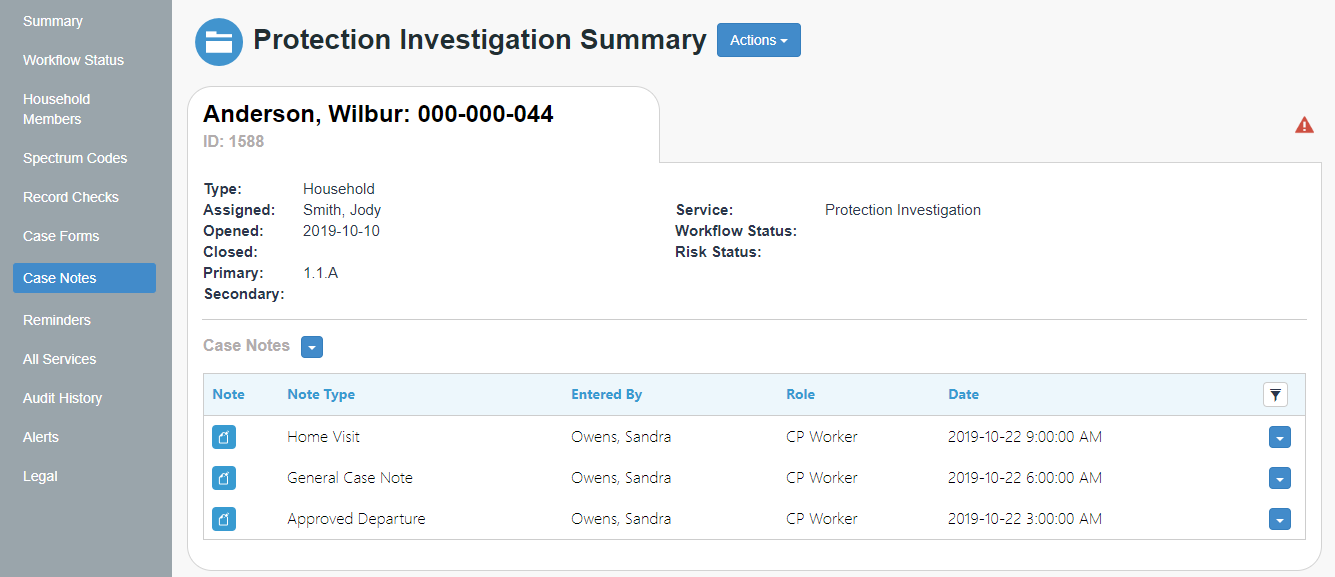Image resolution: width=1335 pixels, height=577 pixels.
Task: Sort by Note Type column header
Action: click(321, 394)
